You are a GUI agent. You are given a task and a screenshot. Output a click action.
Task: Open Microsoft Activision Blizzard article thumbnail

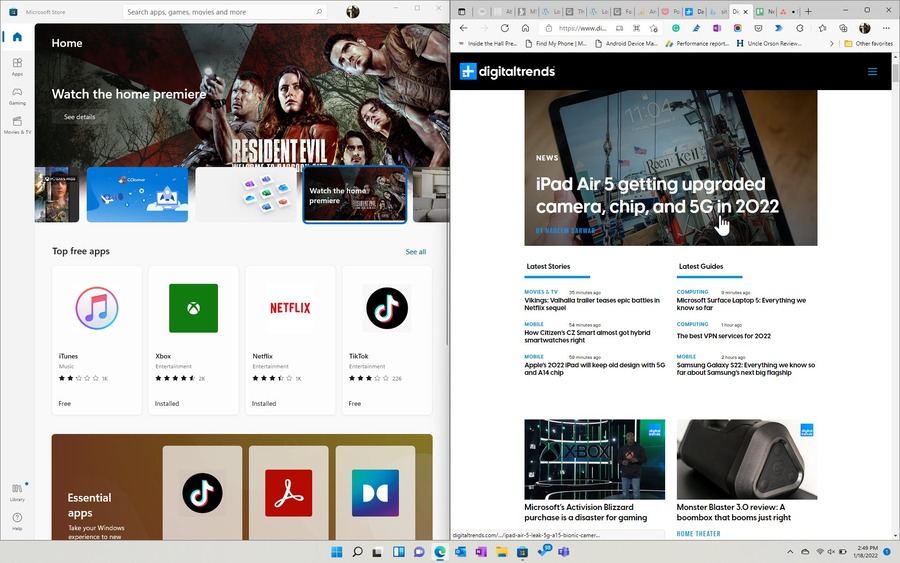click(595, 459)
